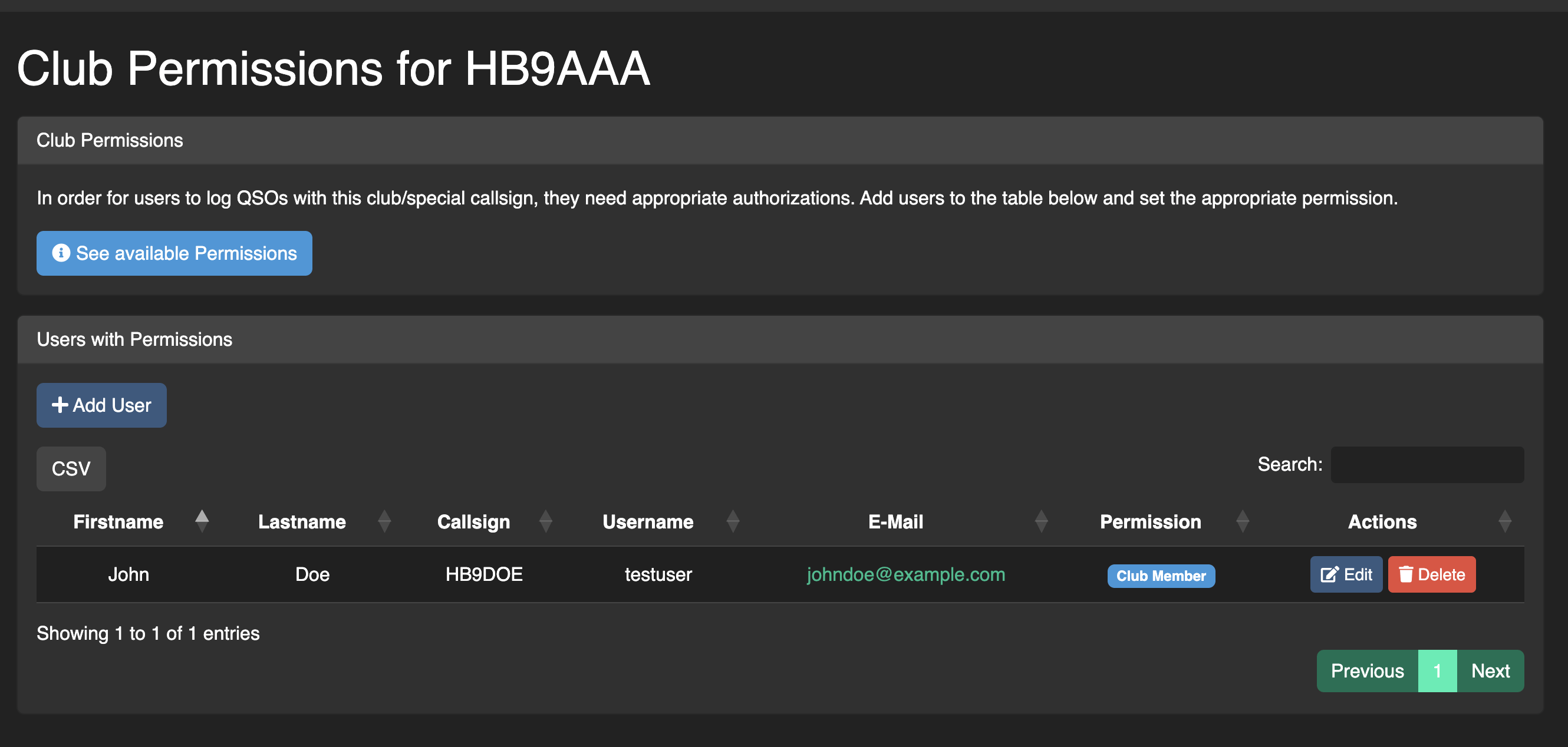Click 'Showing 1 to 1 of 1 entries' text
Viewport: 1568px width, 747px height.
148,633
